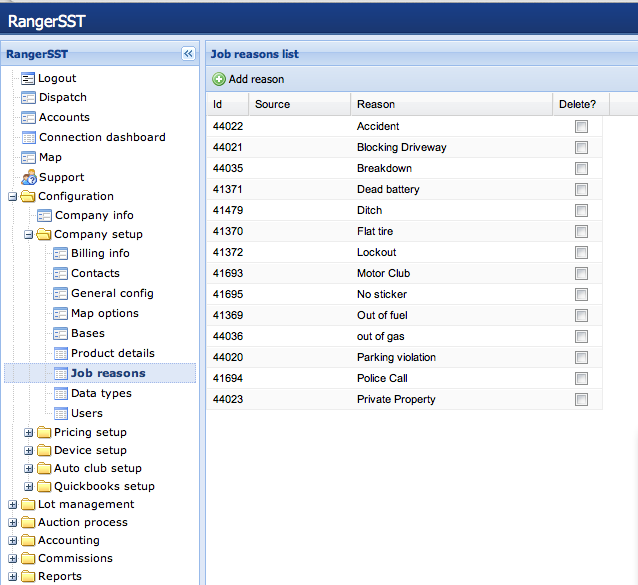Image resolution: width=638 pixels, height=585 pixels.
Task: Open the Connection dashboard link
Action: click(x=102, y=137)
